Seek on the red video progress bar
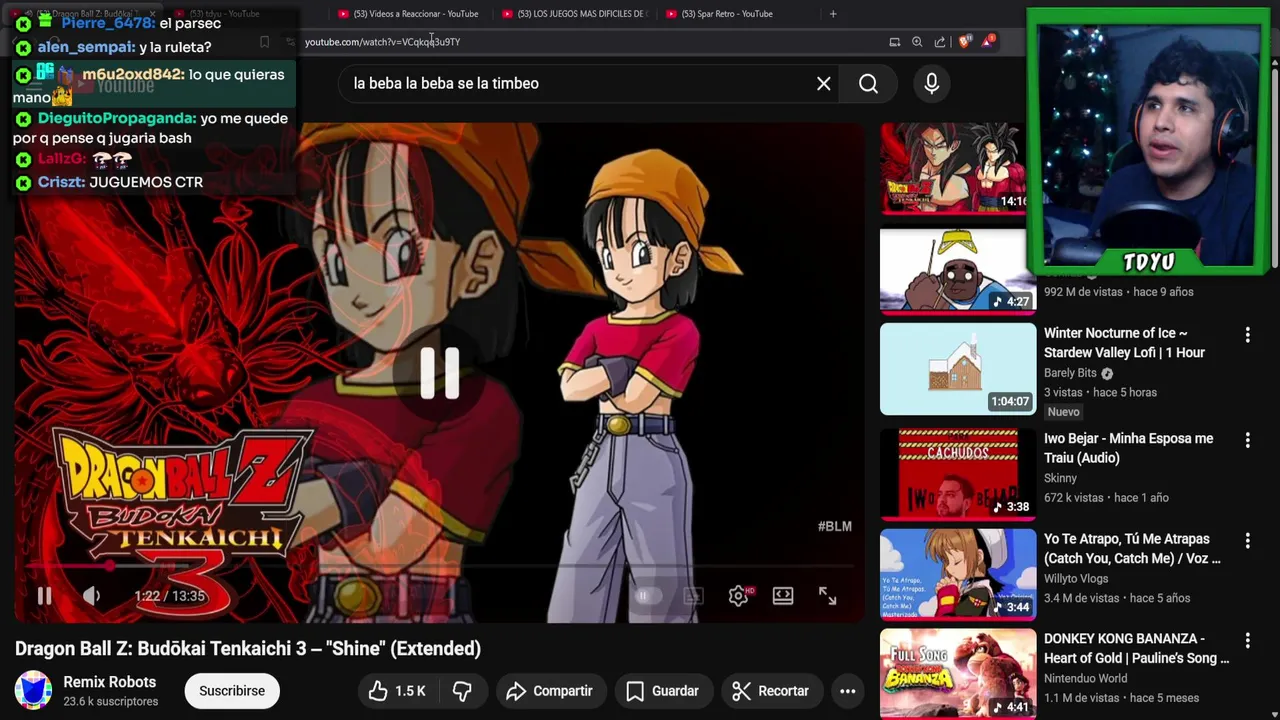The image size is (1280, 720). click(440, 566)
